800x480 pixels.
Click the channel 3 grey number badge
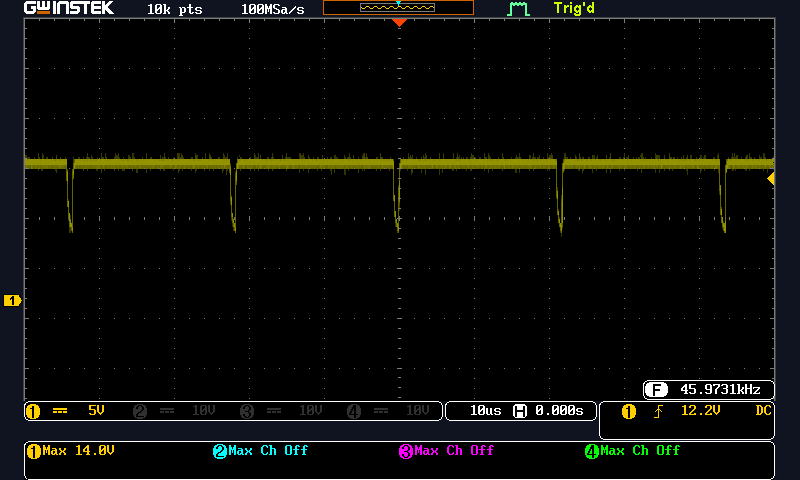point(247,411)
